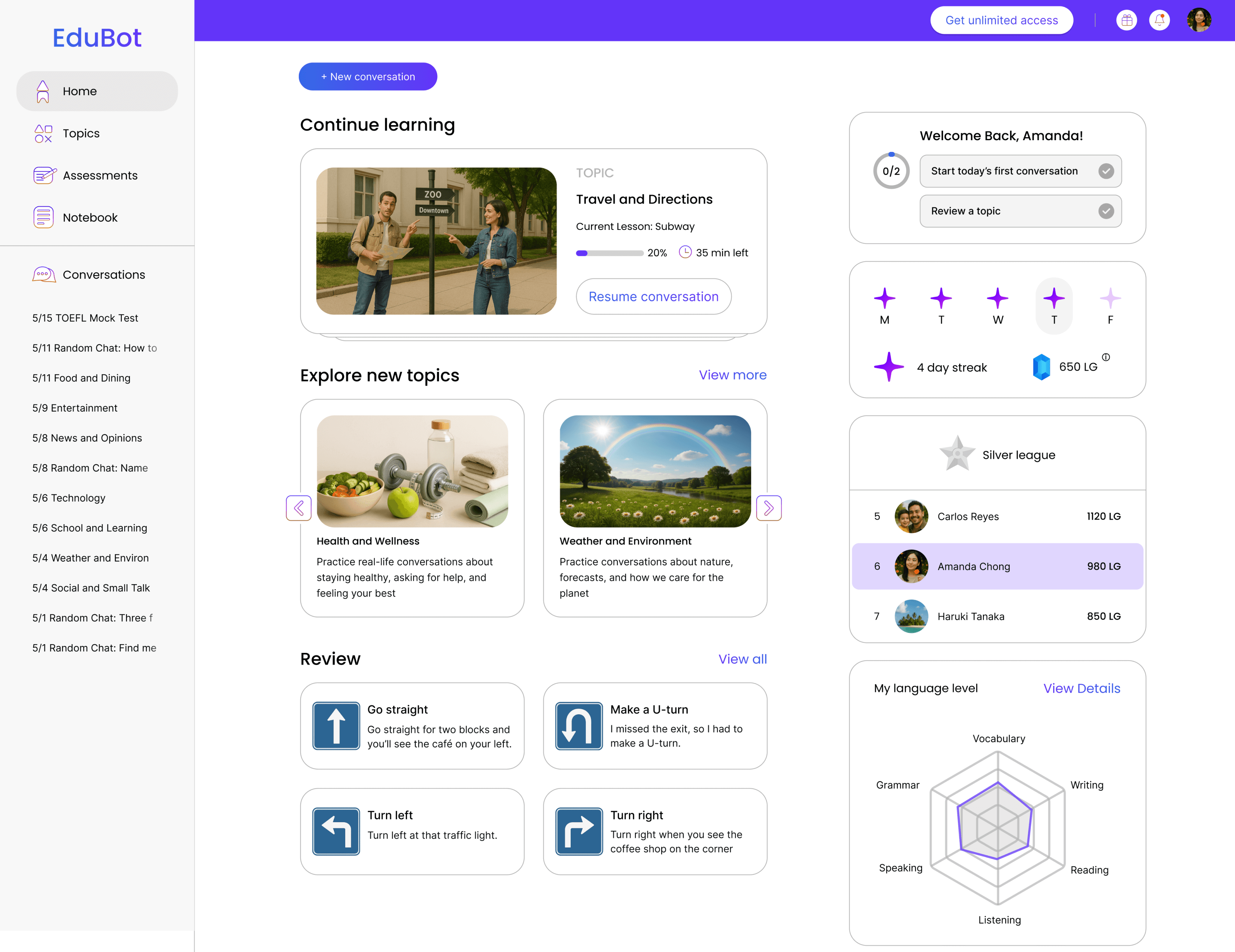Open View Details for language level
This screenshot has width=1235, height=952.
[x=1081, y=688]
